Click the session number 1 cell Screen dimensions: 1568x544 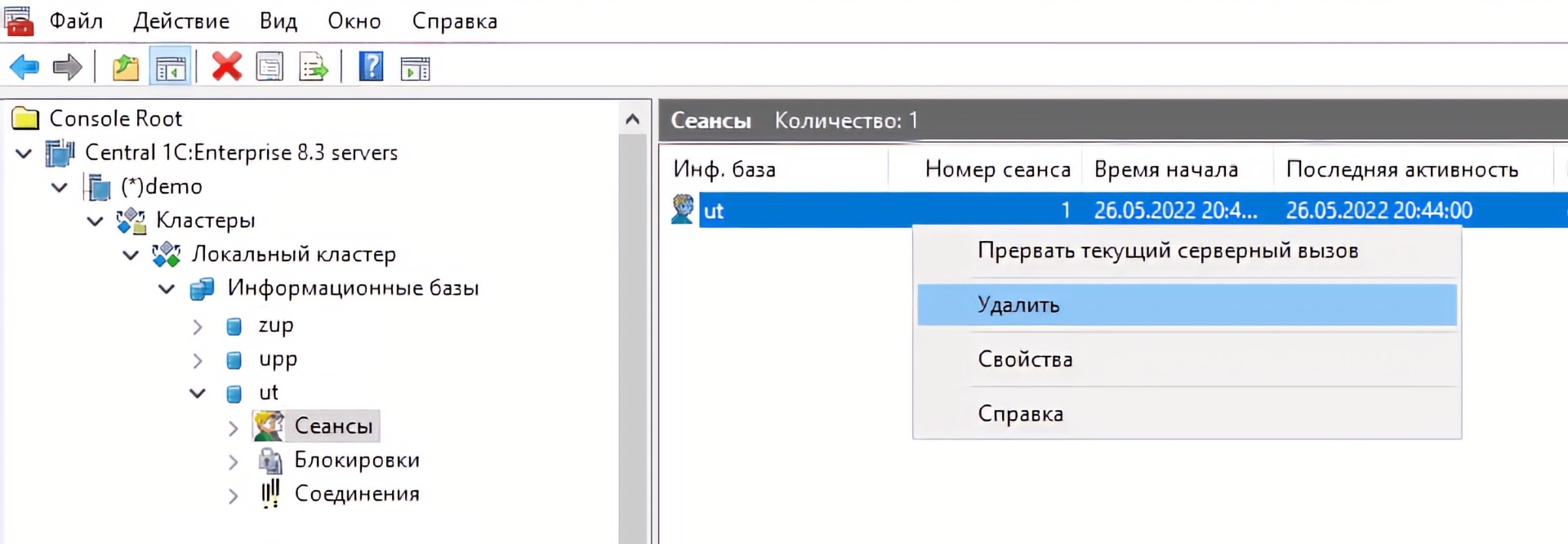[x=1065, y=211]
